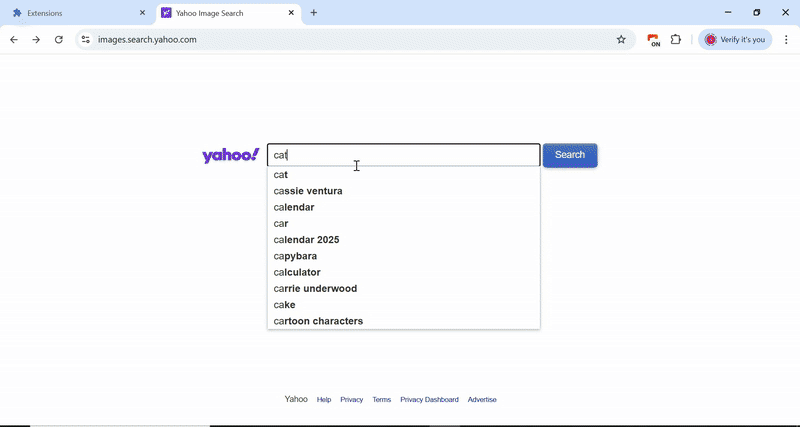800x427 pixels.
Task: Open a new browser tab
Action: tap(314, 13)
